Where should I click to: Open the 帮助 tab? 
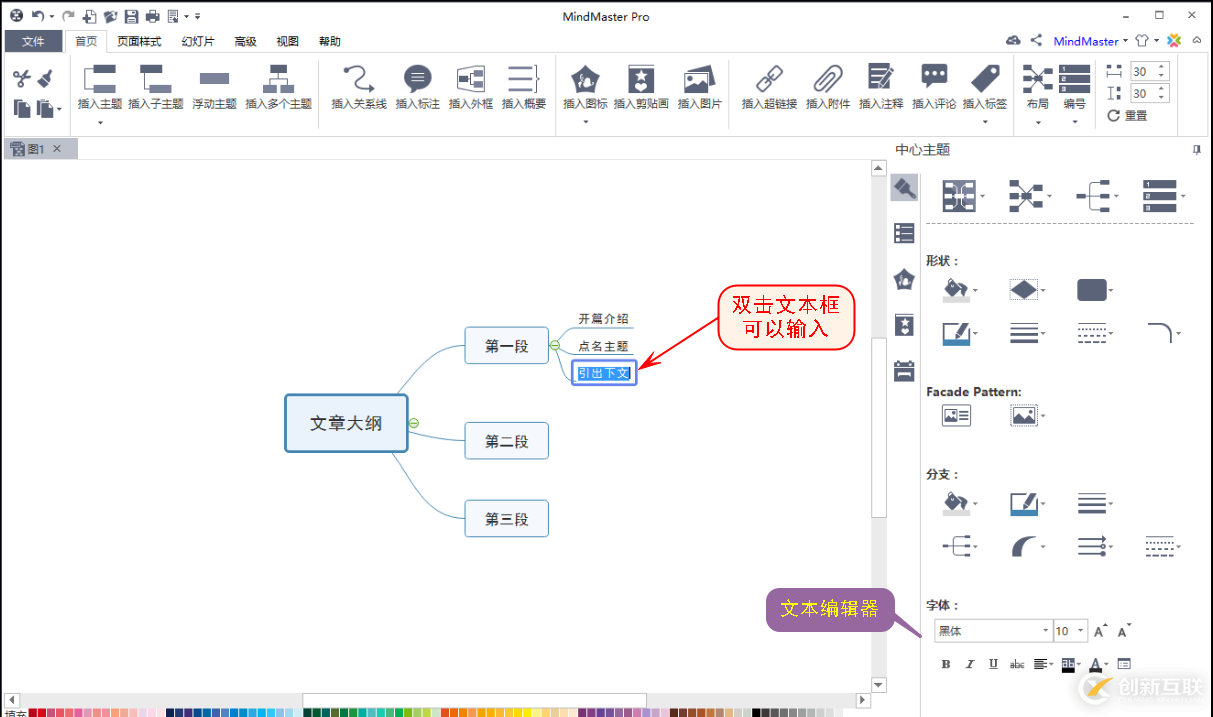[329, 41]
